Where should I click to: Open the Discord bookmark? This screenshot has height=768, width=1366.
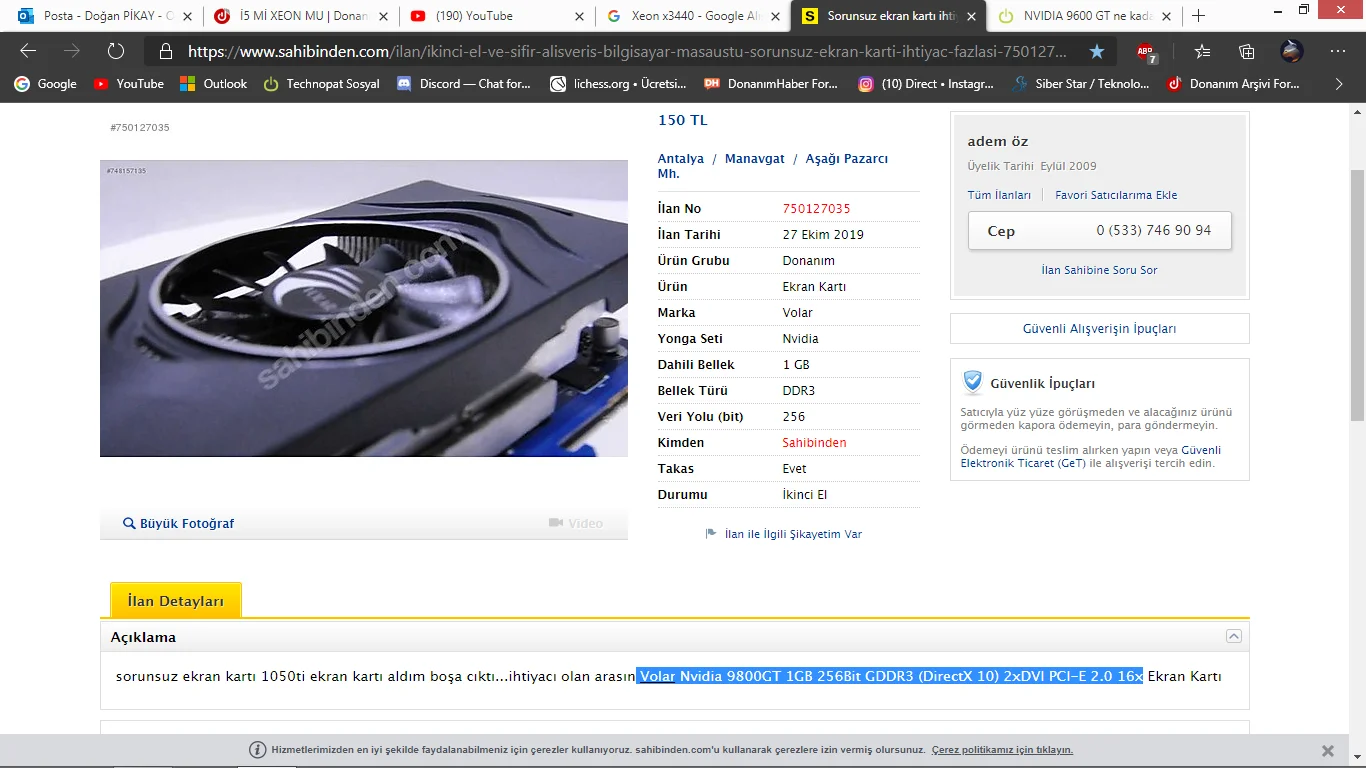[x=463, y=84]
